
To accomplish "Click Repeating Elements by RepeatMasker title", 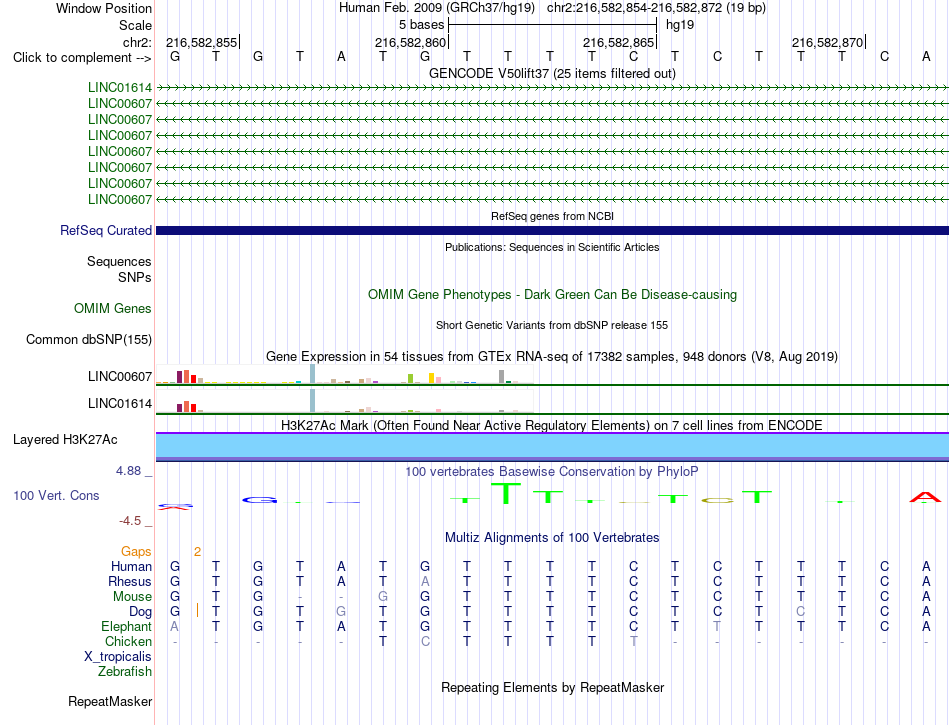I will point(552,687).
